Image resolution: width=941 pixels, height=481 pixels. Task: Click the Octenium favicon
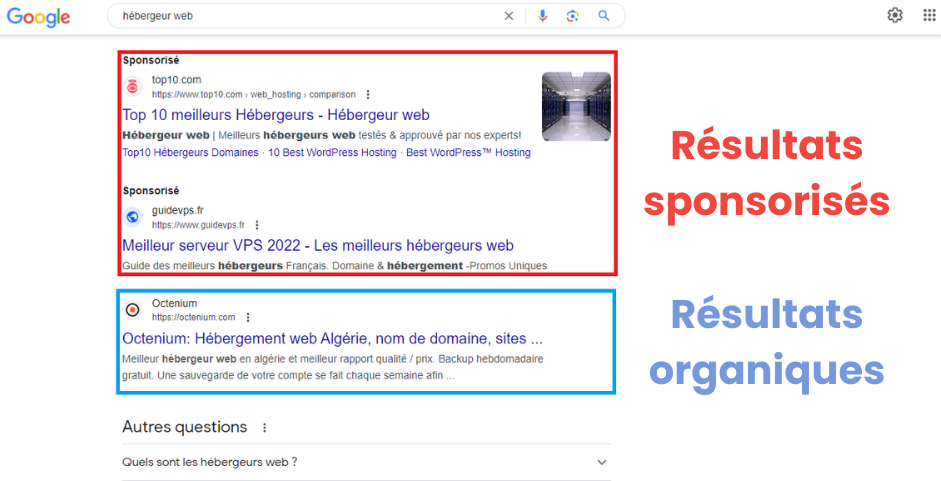point(133,310)
